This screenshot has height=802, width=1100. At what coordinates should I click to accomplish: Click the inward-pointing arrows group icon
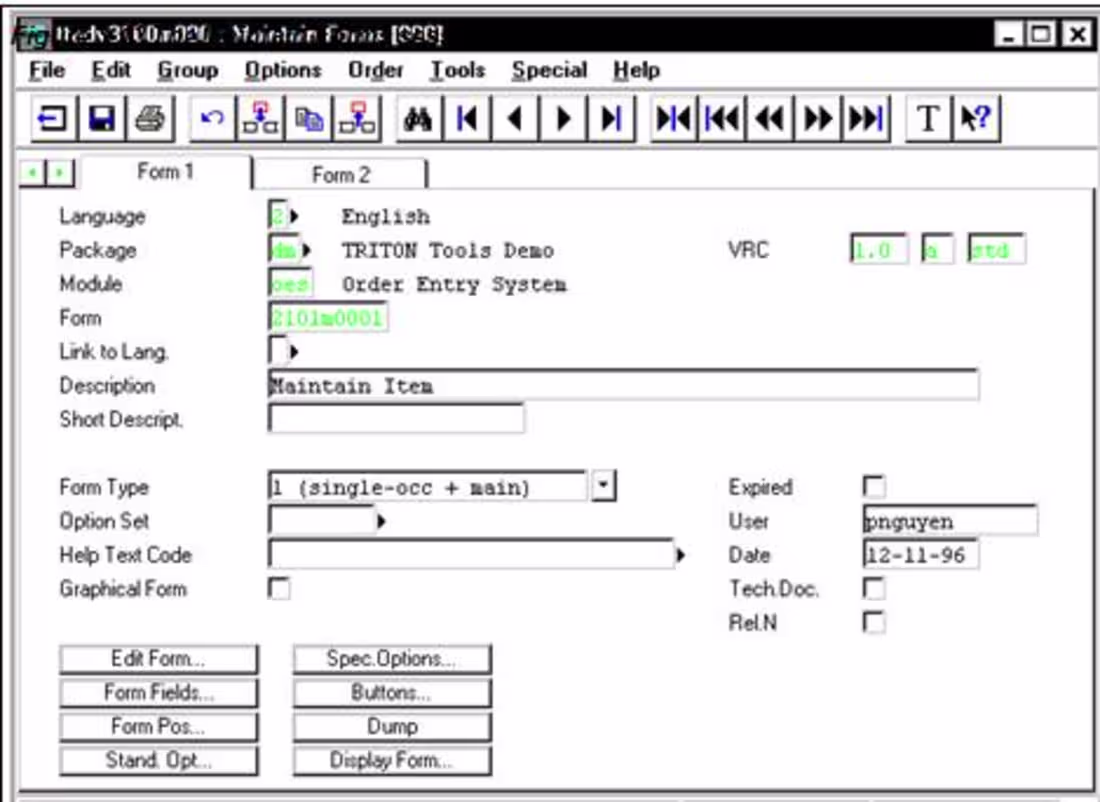[673, 119]
